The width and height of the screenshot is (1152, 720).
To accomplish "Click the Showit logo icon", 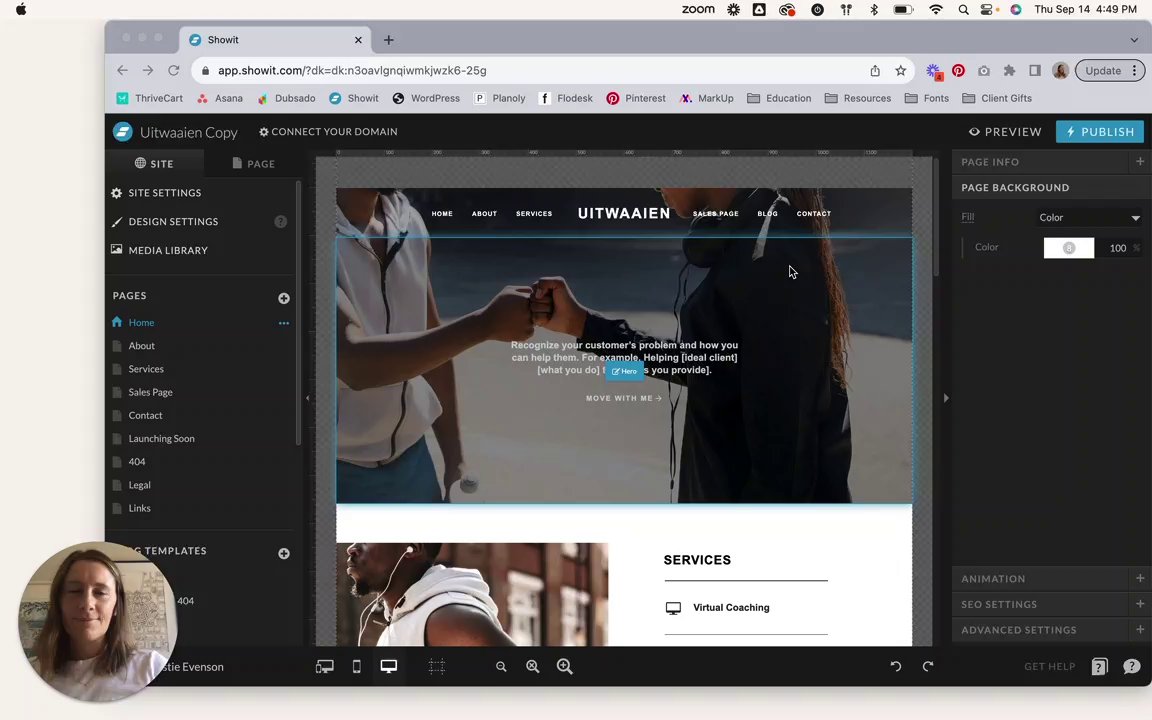I will coord(122,132).
